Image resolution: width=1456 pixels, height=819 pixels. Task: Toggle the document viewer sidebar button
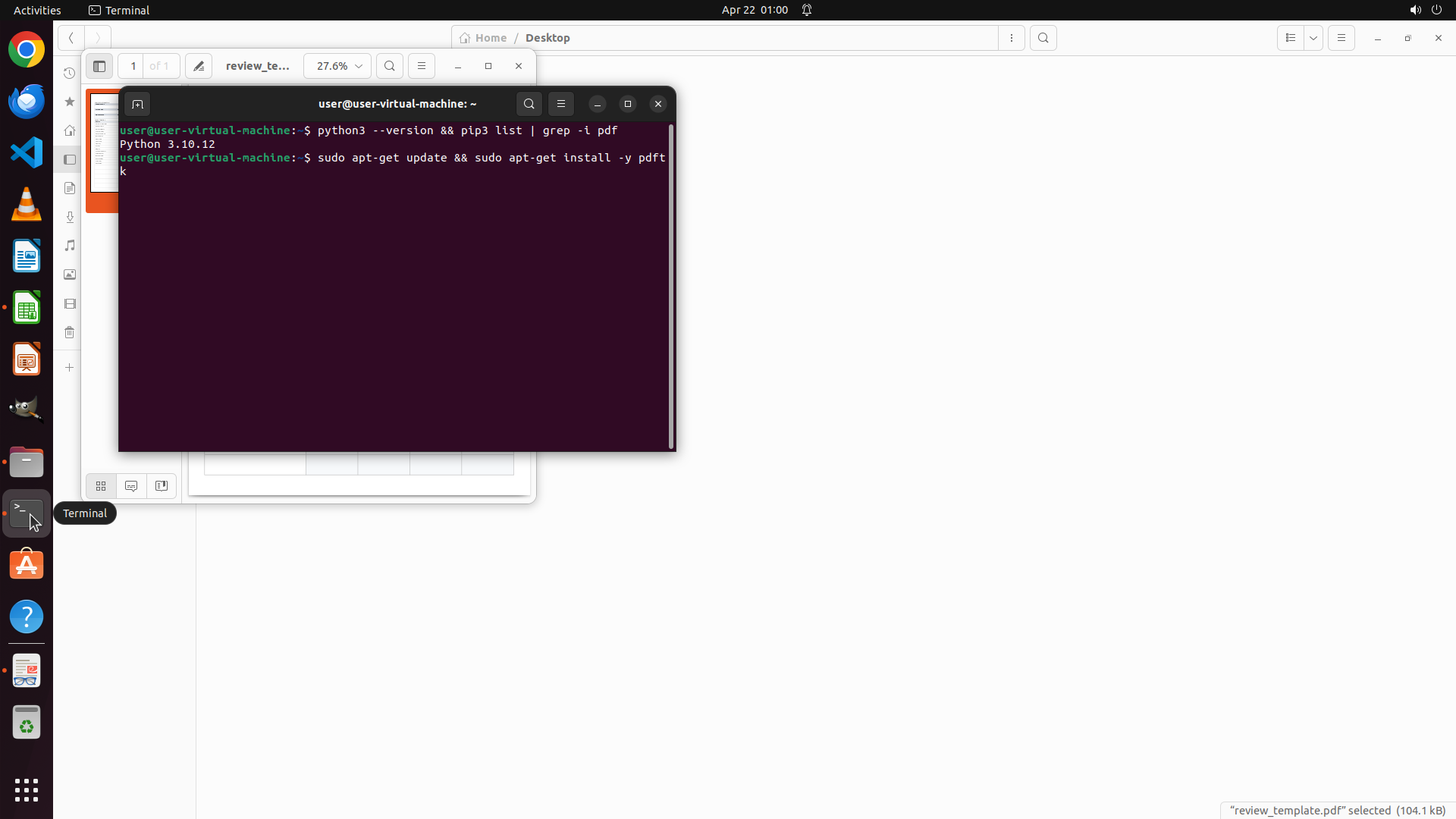[99, 66]
